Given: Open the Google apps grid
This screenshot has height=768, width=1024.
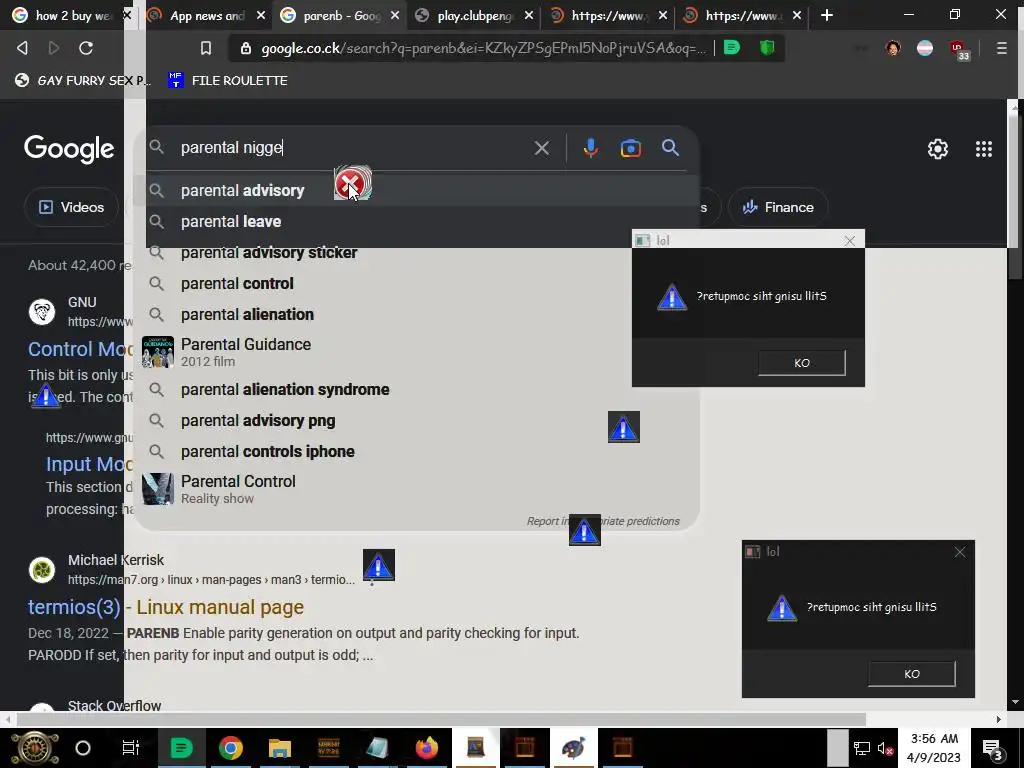Looking at the screenshot, I should point(984,149).
